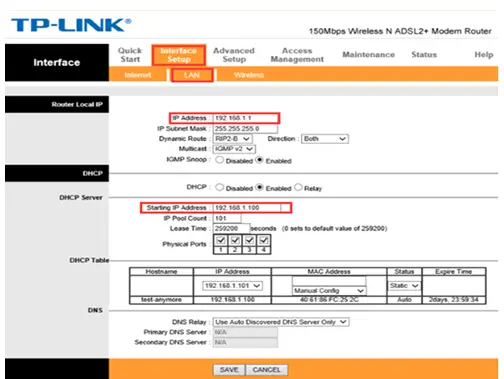This screenshot has width=504, height=379.
Task: Expand the Dynamic Route RIP2-B dropdown
Action: pos(233,139)
